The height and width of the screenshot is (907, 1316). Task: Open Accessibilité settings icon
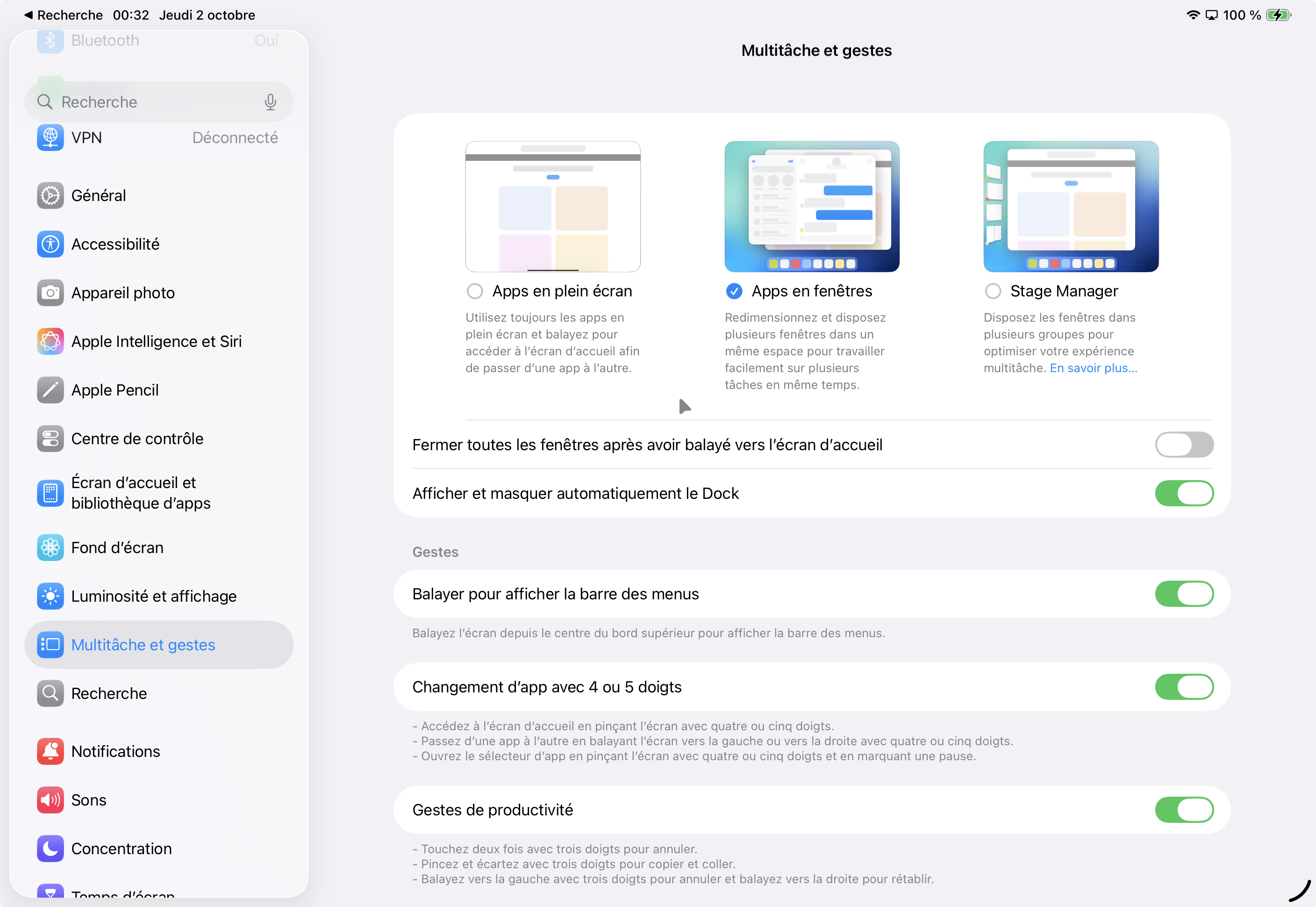[50, 245]
